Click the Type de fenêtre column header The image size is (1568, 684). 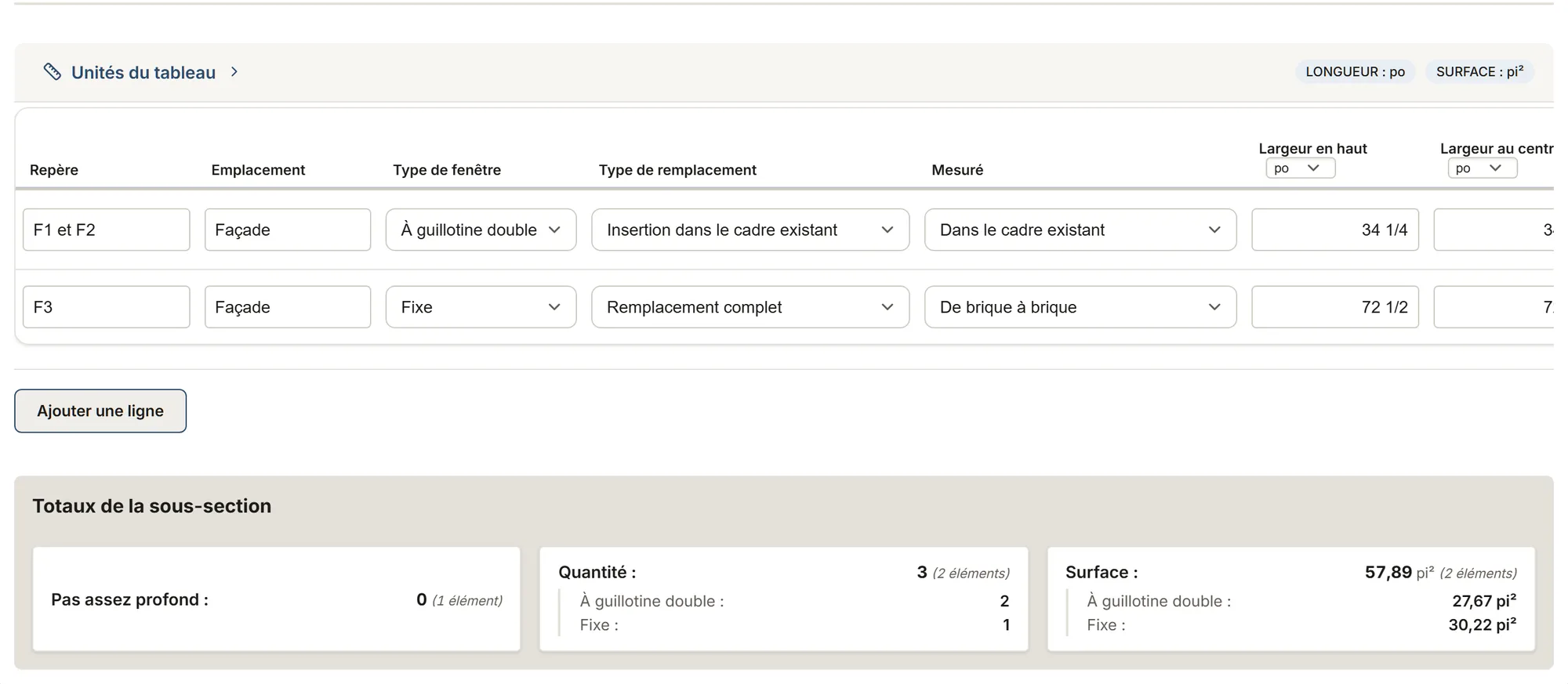click(447, 170)
